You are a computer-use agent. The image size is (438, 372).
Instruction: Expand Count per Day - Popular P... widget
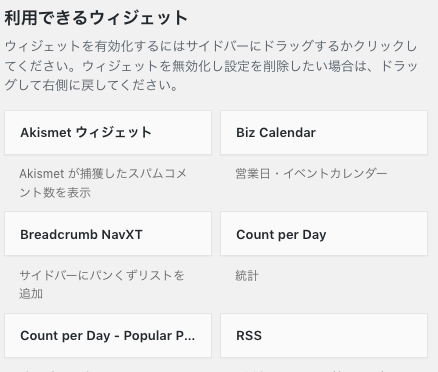click(x=108, y=335)
